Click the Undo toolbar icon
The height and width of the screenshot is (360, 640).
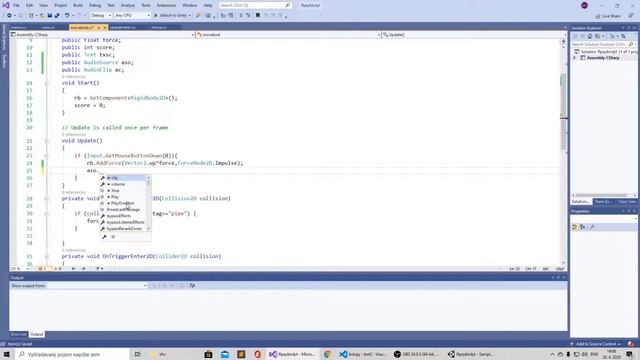pyautogui.click(x=67, y=16)
